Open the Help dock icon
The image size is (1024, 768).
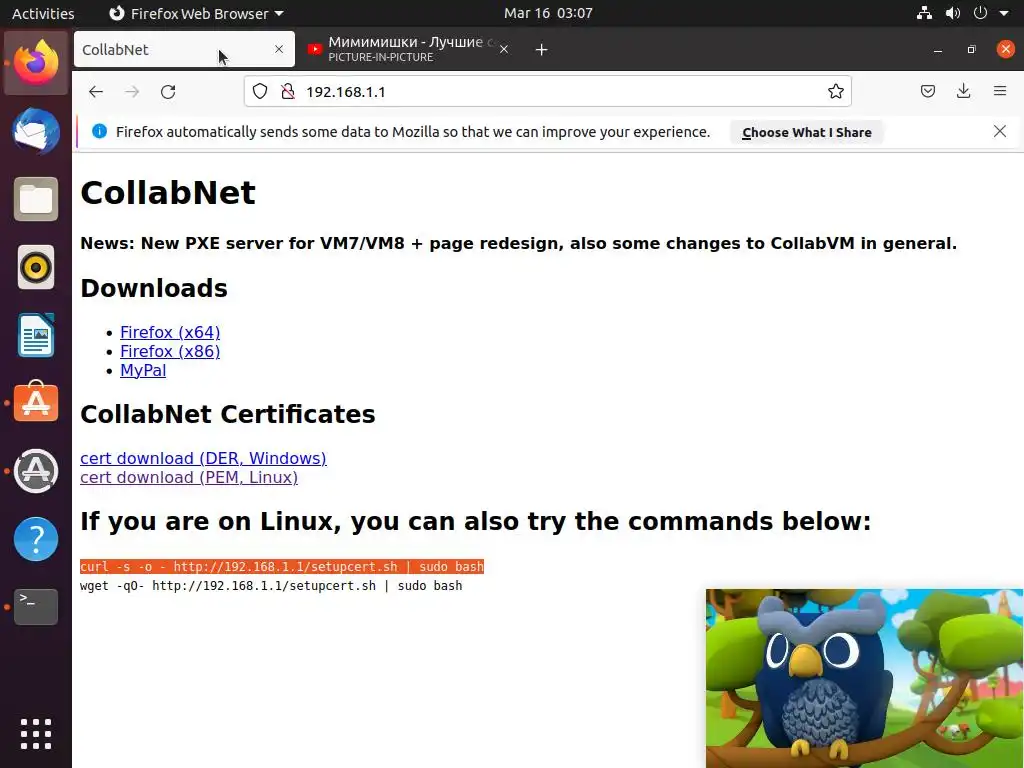coord(36,539)
